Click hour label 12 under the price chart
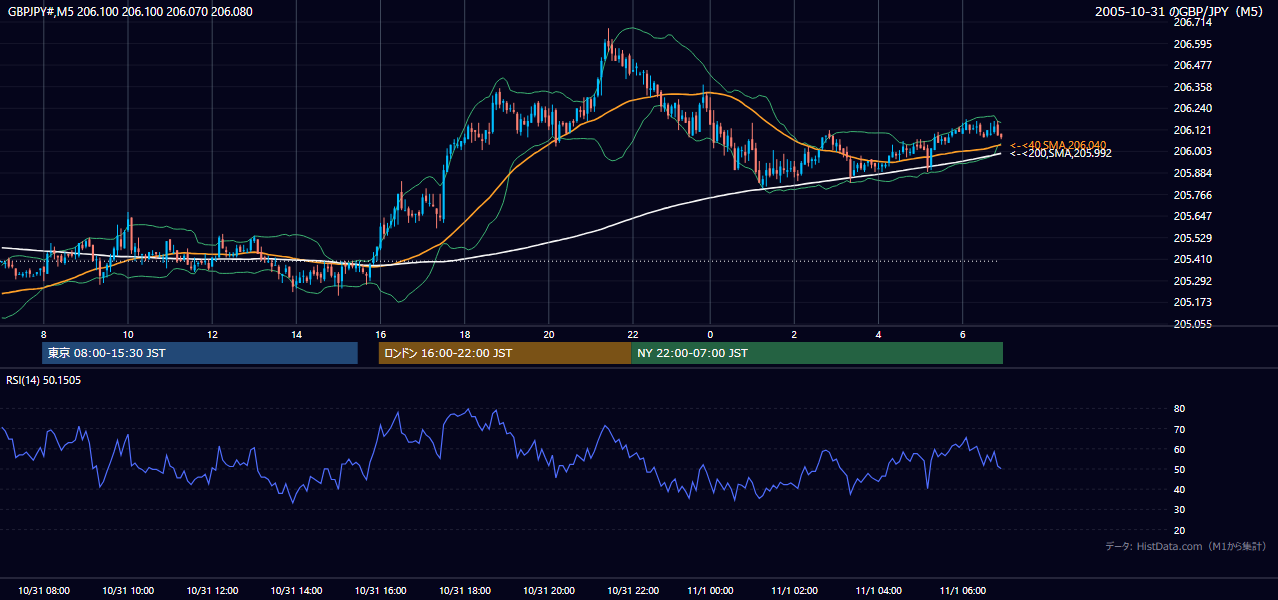Image resolution: width=1278 pixels, height=600 pixels. (x=212, y=334)
